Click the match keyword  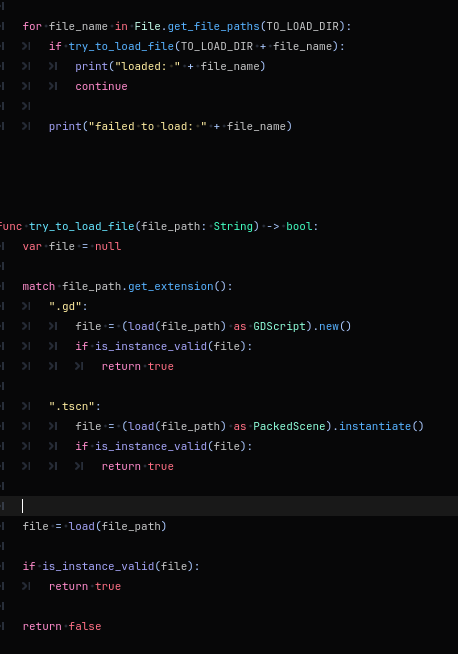pos(39,287)
